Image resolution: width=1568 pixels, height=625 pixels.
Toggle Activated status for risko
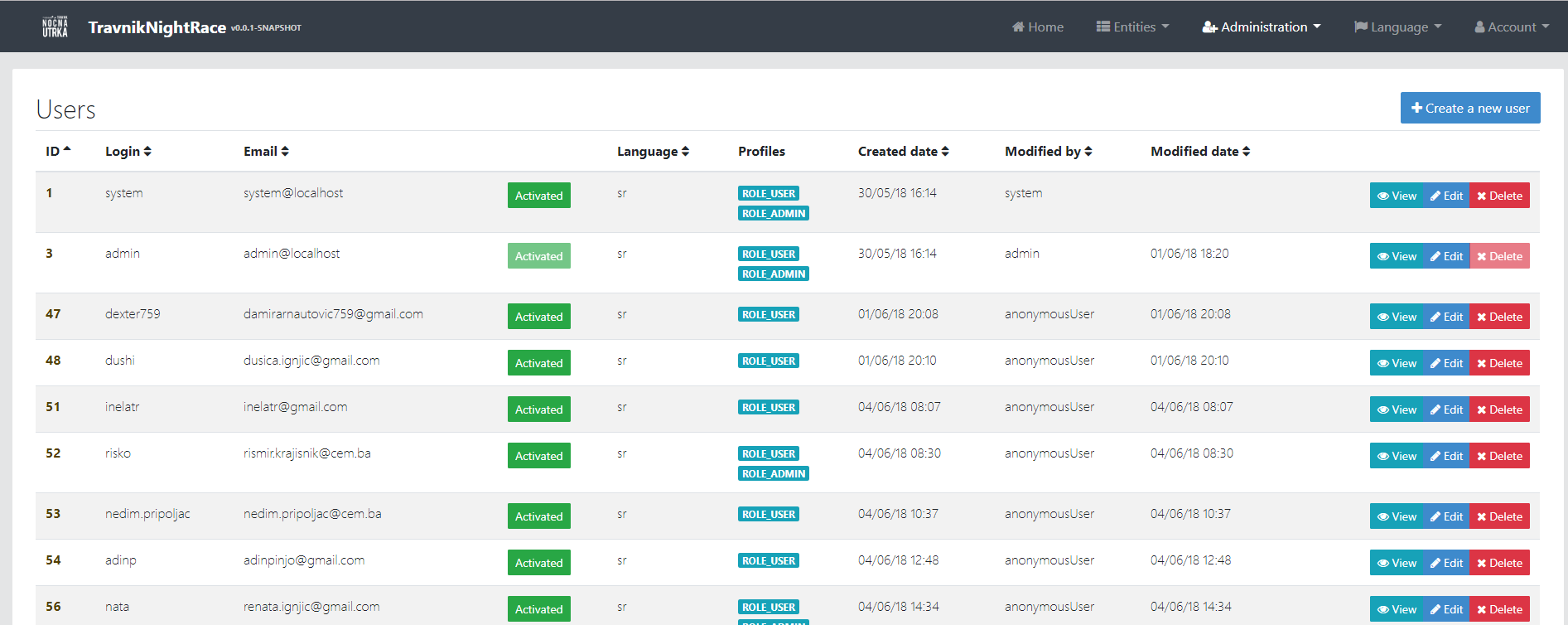click(539, 456)
